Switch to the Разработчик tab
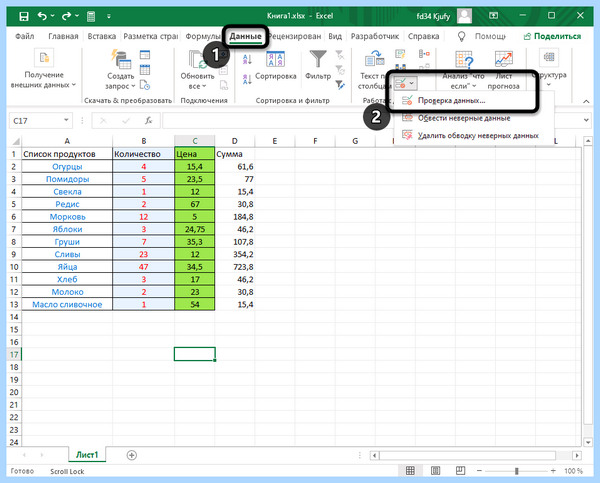Image resolution: width=600 pixels, height=483 pixels. [375, 36]
